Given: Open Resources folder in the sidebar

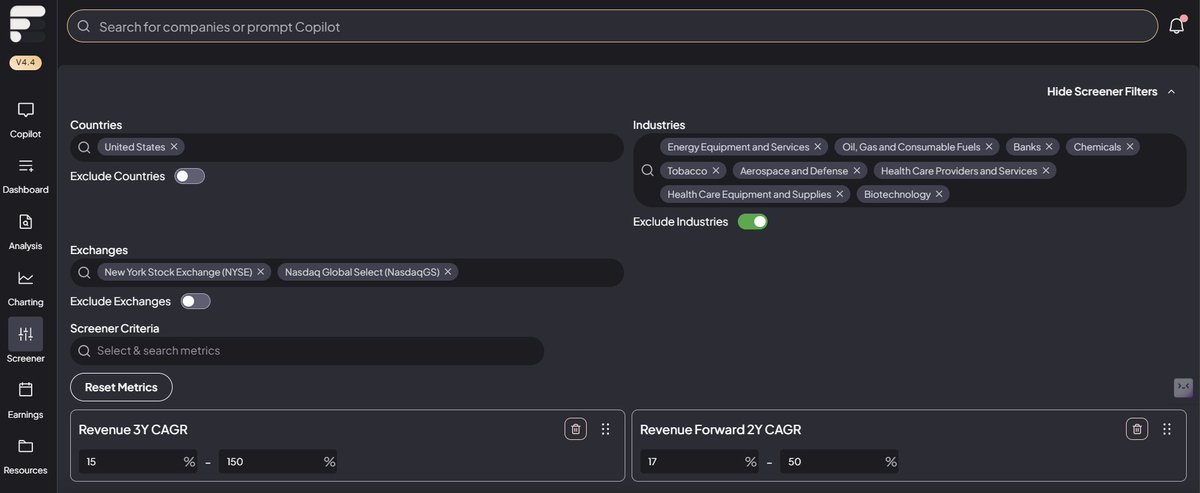Looking at the screenshot, I should 26,455.
